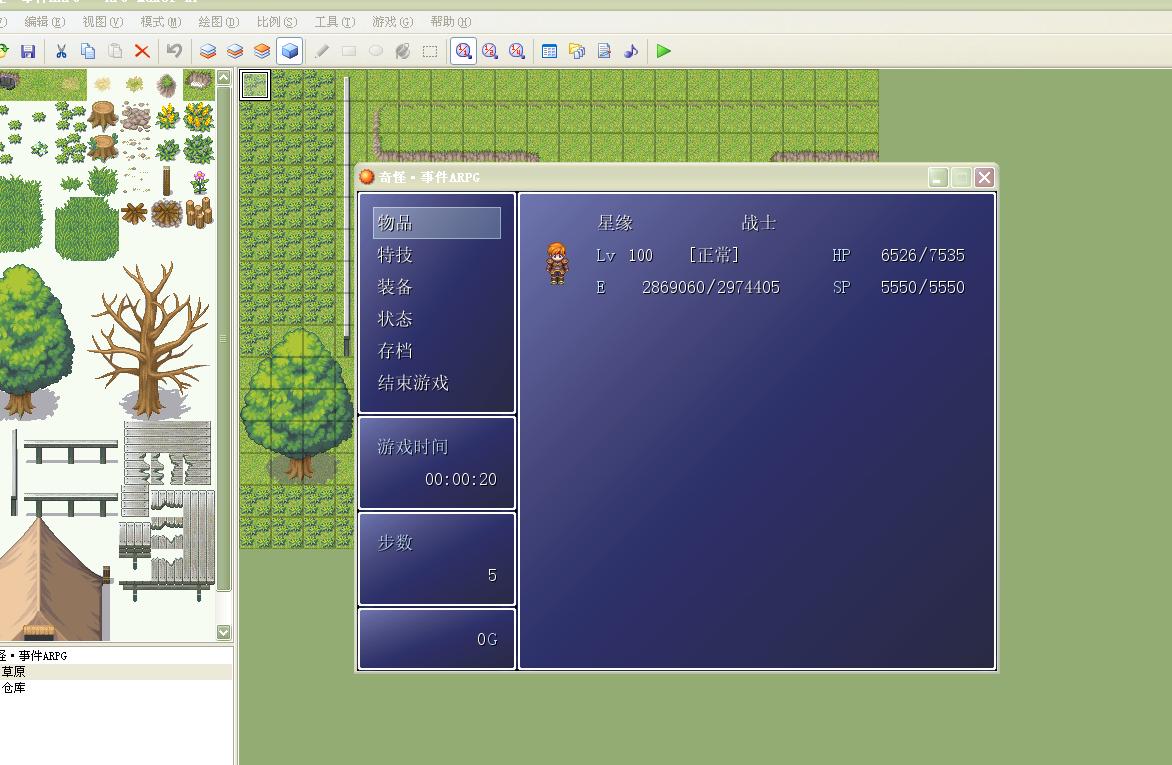The width and height of the screenshot is (1172, 765).
Task: Open the 工具(T) menu
Action: (334, 22)
